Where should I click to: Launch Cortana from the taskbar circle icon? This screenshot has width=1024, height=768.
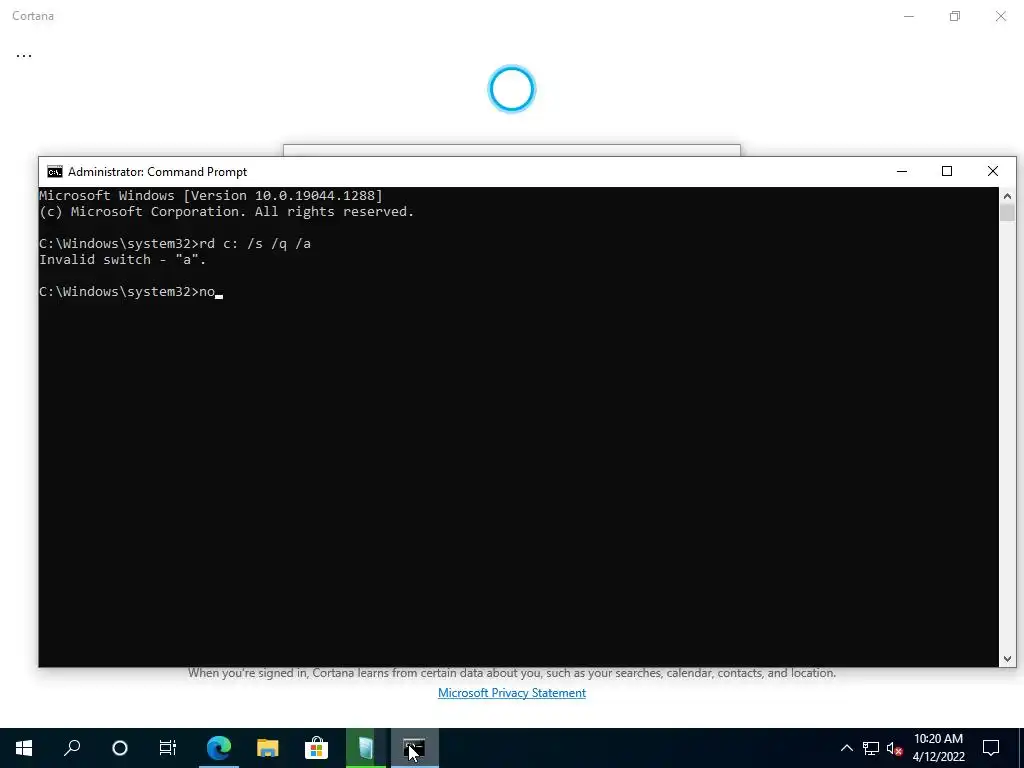[120, 748]
